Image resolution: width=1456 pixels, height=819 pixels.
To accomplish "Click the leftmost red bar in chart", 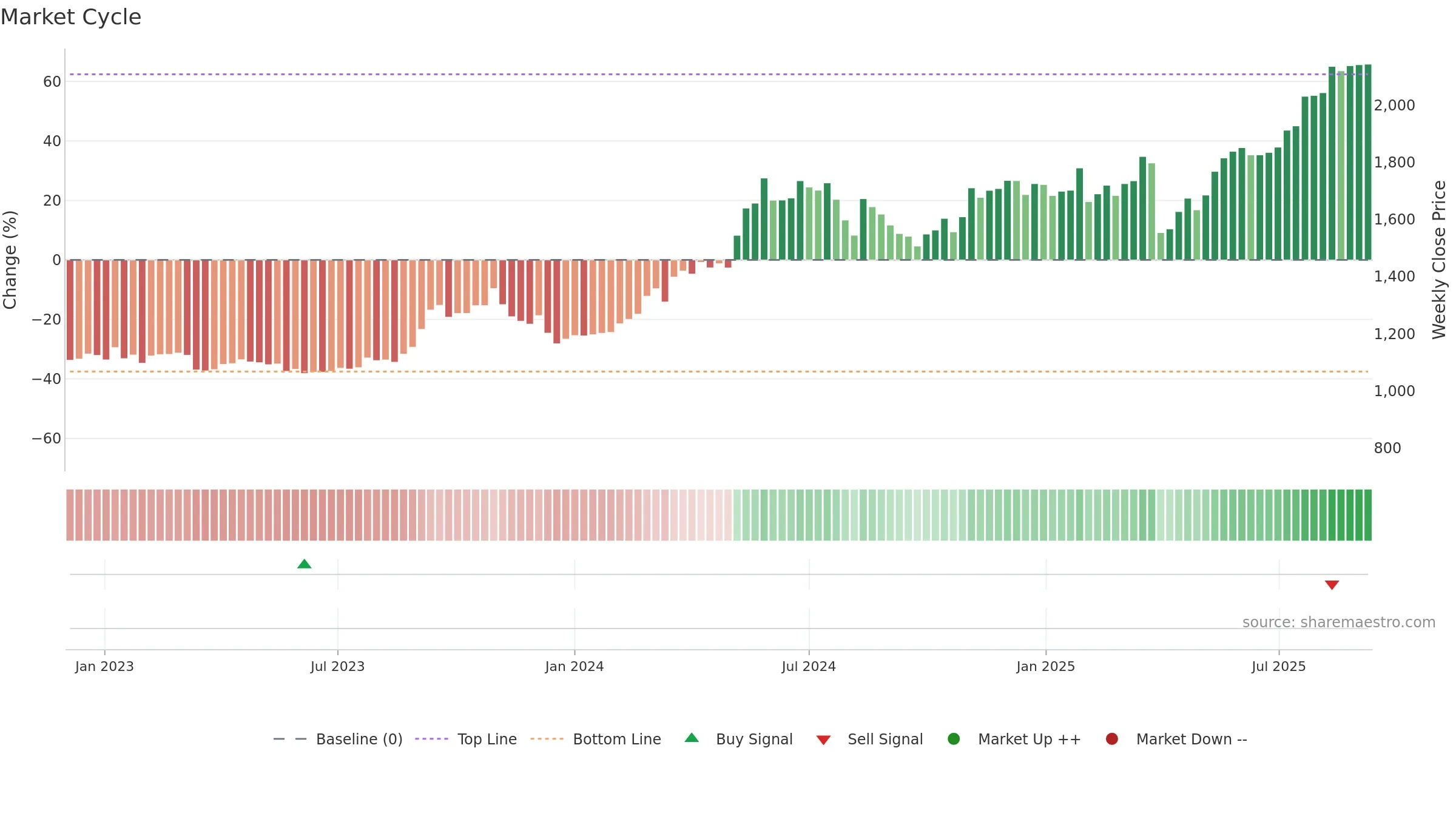I will pyautogui.click(x=70, y=310).
